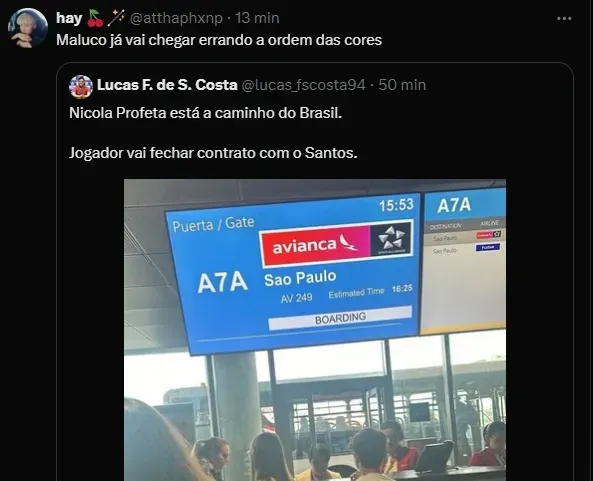The image size is (593, 481).
Task: Click the avianca logo in the photo
Action: point(315,245)
